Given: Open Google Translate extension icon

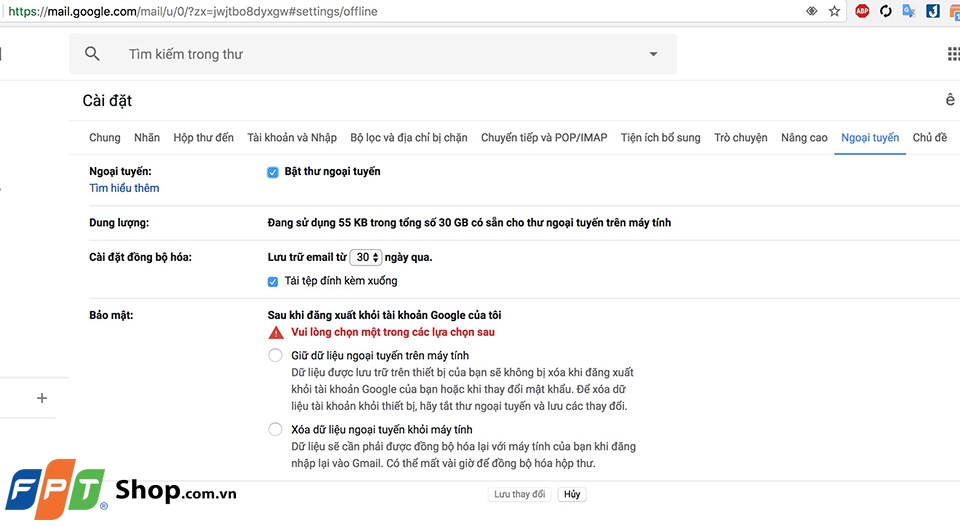Looking at the screenshot, I should (x=909, y=11).
